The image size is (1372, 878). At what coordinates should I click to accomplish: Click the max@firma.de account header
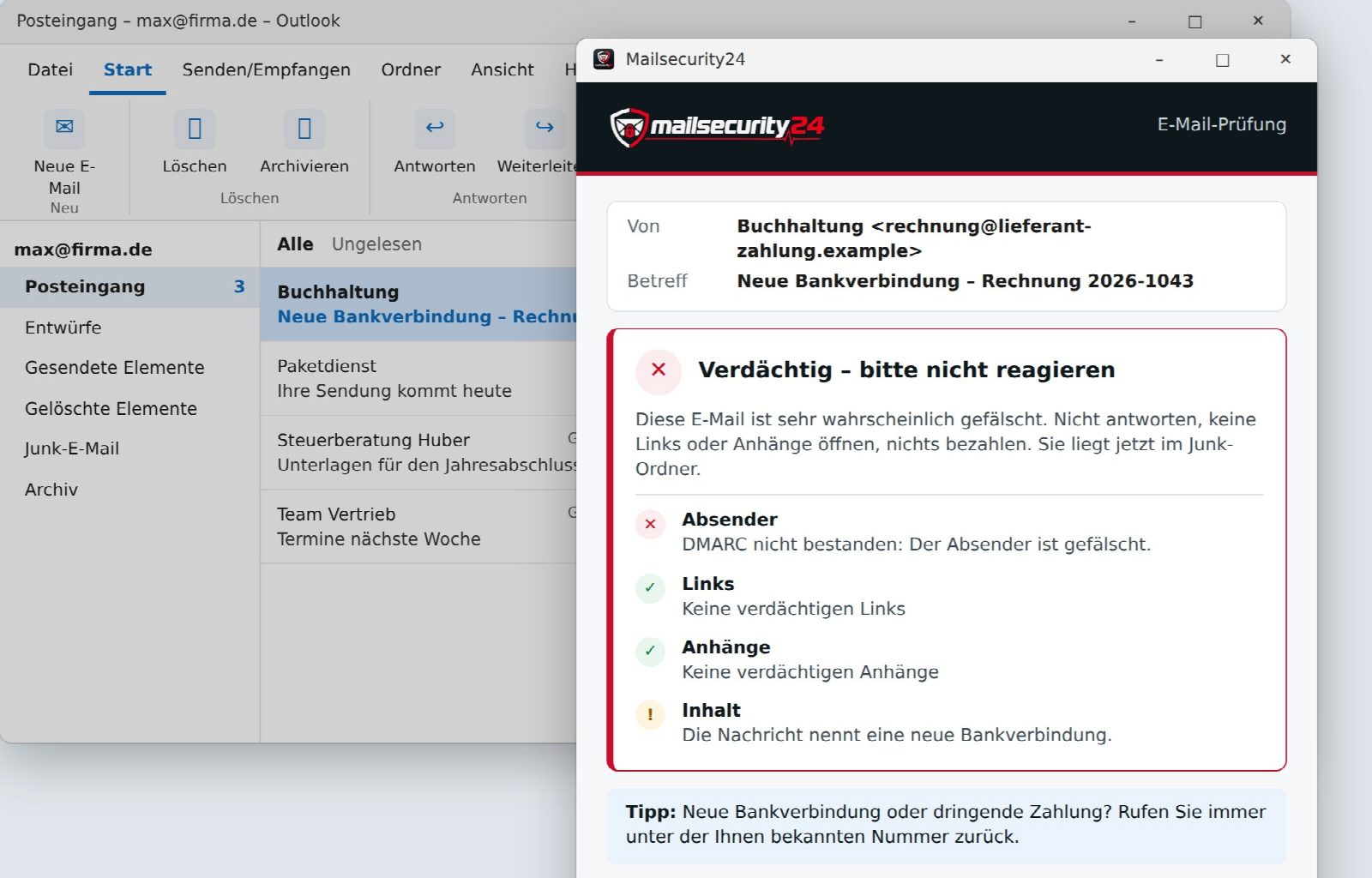pyautogui.click(x=83, y=250)
